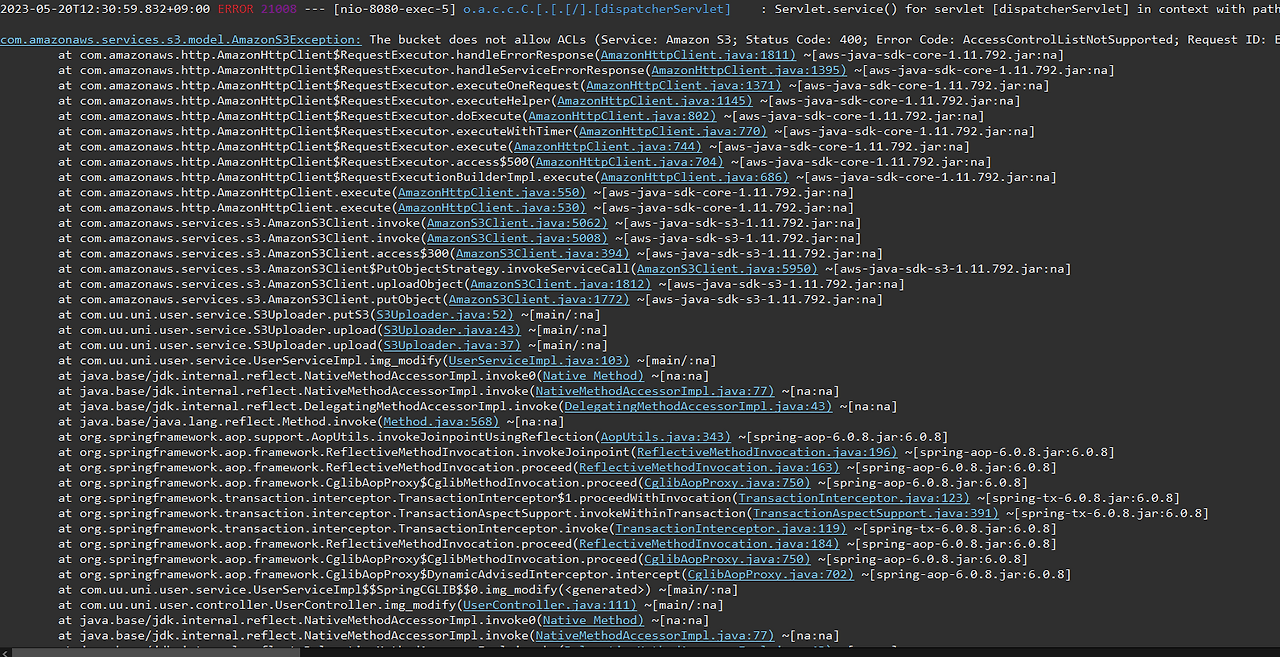Image resolution: width=1280 pixels, height=657 pixels.
Task: Navigate to AmazonHttpClient.java:802
Action: coord(622,116)
